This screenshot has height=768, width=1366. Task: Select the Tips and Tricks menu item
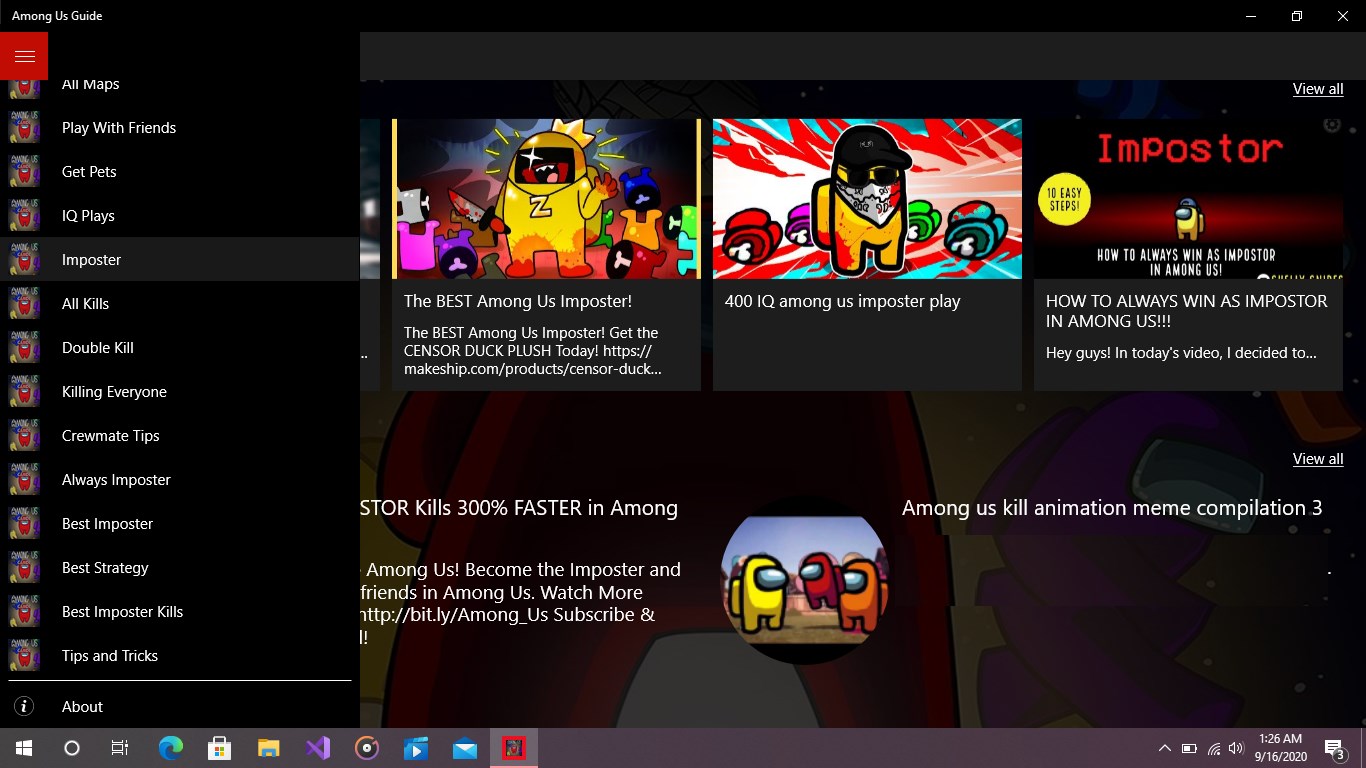(x=180, y=656)
